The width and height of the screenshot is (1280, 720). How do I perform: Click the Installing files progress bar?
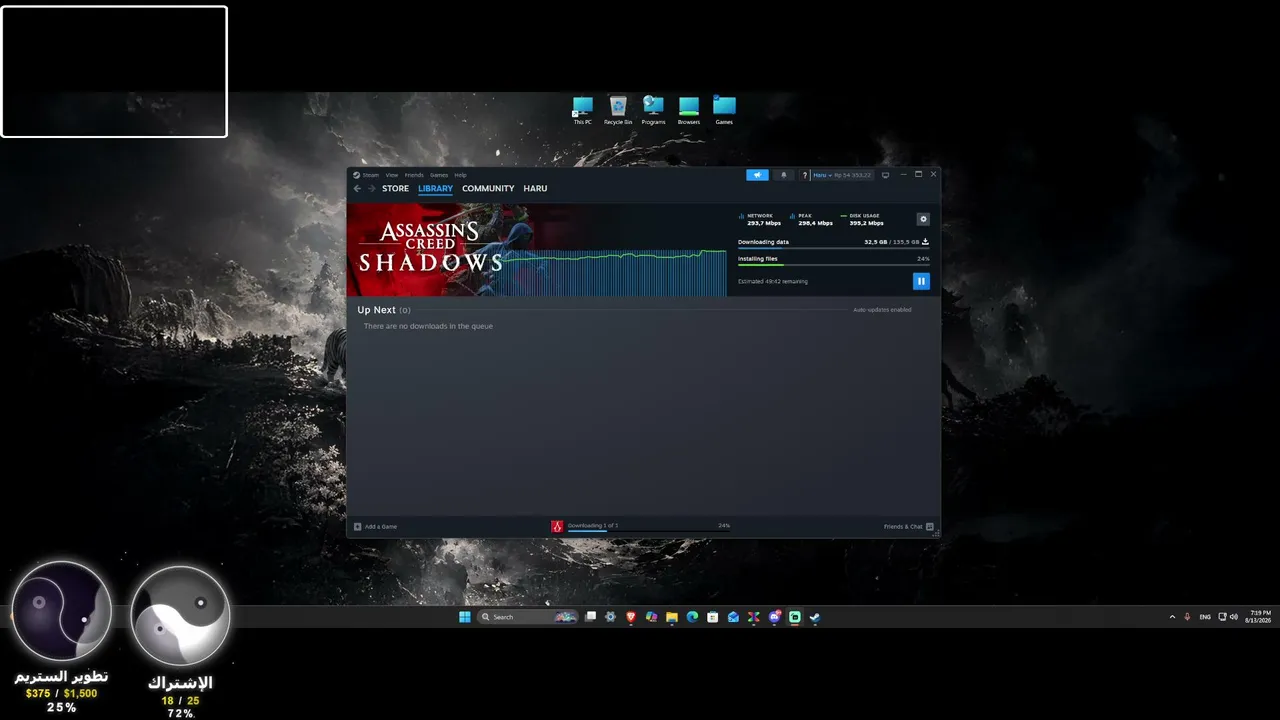click(833, 265)
